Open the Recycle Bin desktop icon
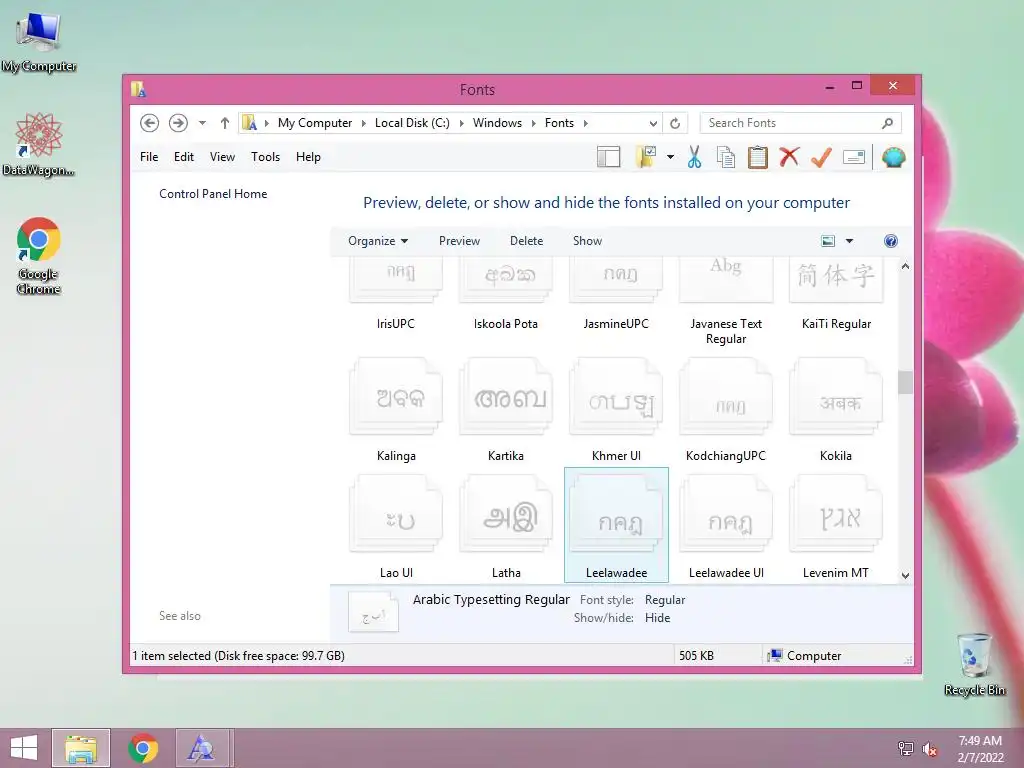The image size is (1024, 768). pos(974,665)
